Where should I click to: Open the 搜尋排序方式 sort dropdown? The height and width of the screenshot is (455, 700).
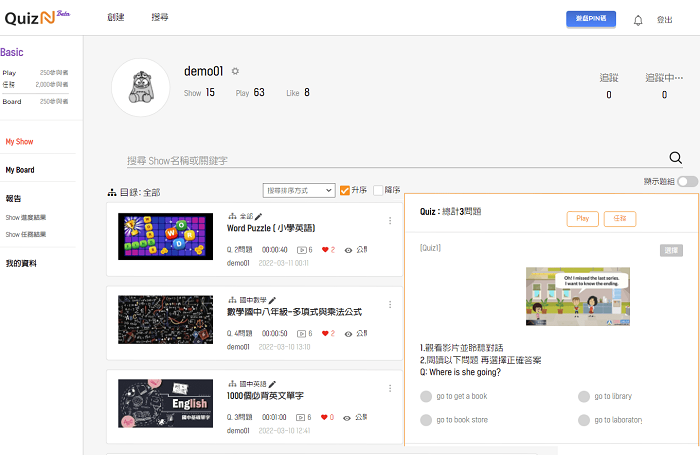298,190
